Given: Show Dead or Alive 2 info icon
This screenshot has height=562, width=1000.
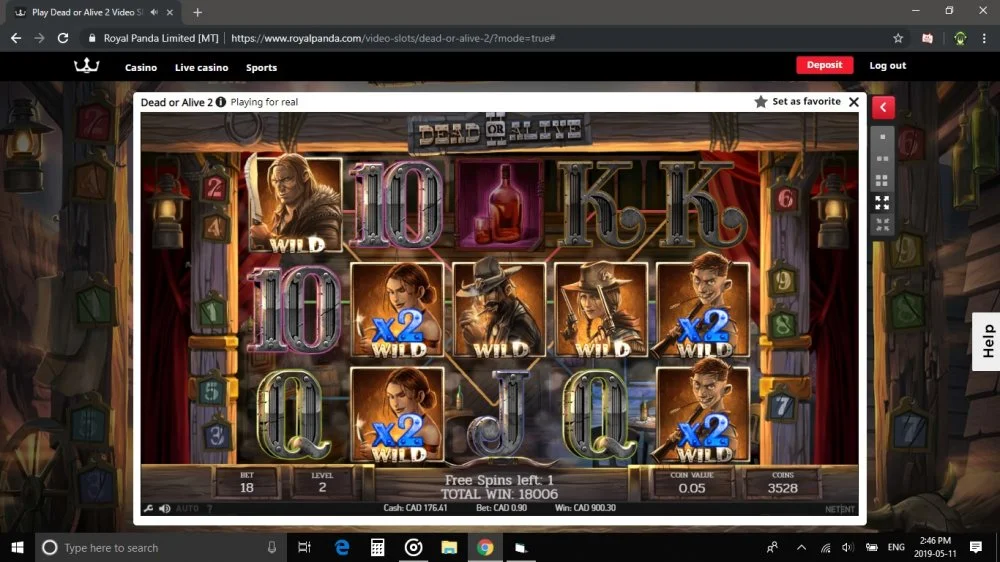Looking at the screenshot, I should [221, 102].
